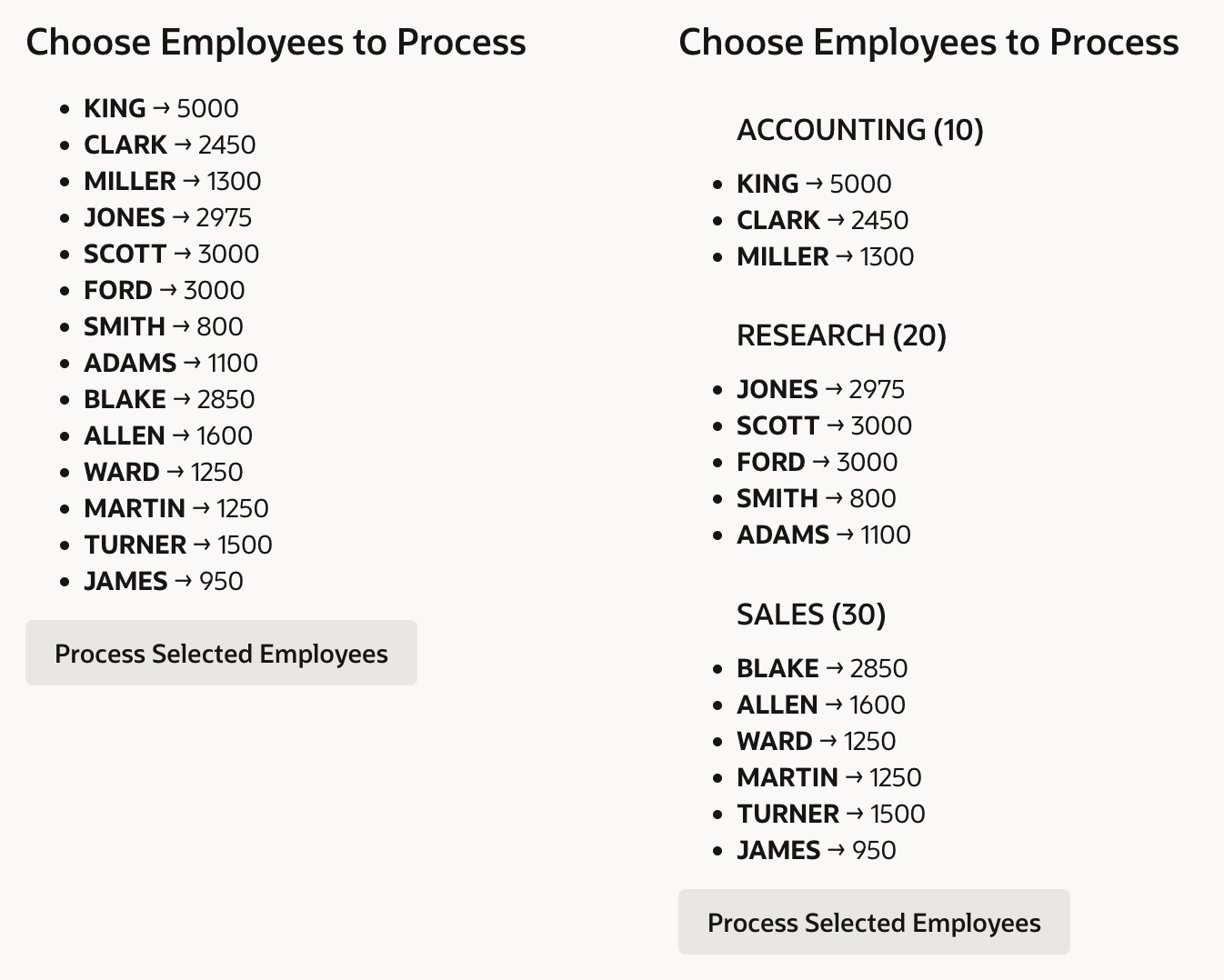1224x980 pixels.
Task: Click the left Process Selected Employees button
Action: (221, 653)
